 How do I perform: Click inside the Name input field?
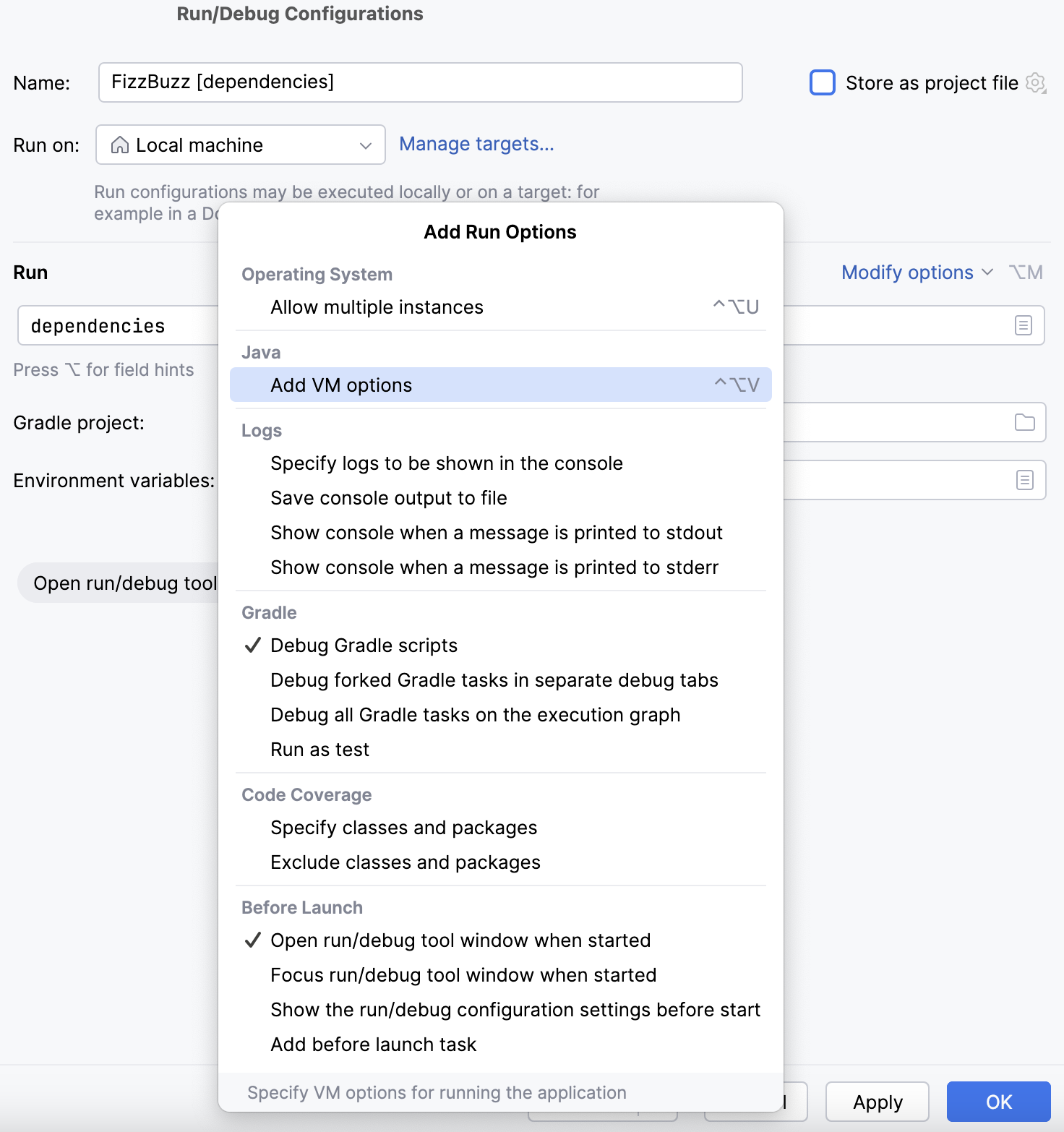(x=419, y=82)
